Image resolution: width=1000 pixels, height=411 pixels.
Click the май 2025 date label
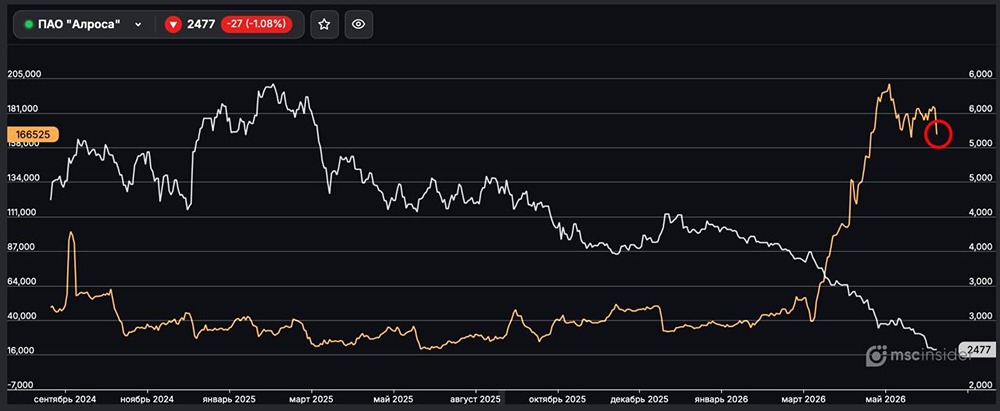click(392, 400)
